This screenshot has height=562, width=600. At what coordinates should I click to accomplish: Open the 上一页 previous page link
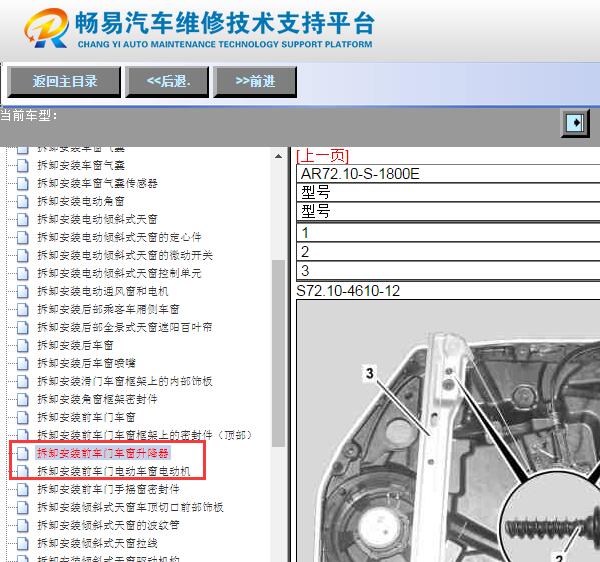[323, 156]
